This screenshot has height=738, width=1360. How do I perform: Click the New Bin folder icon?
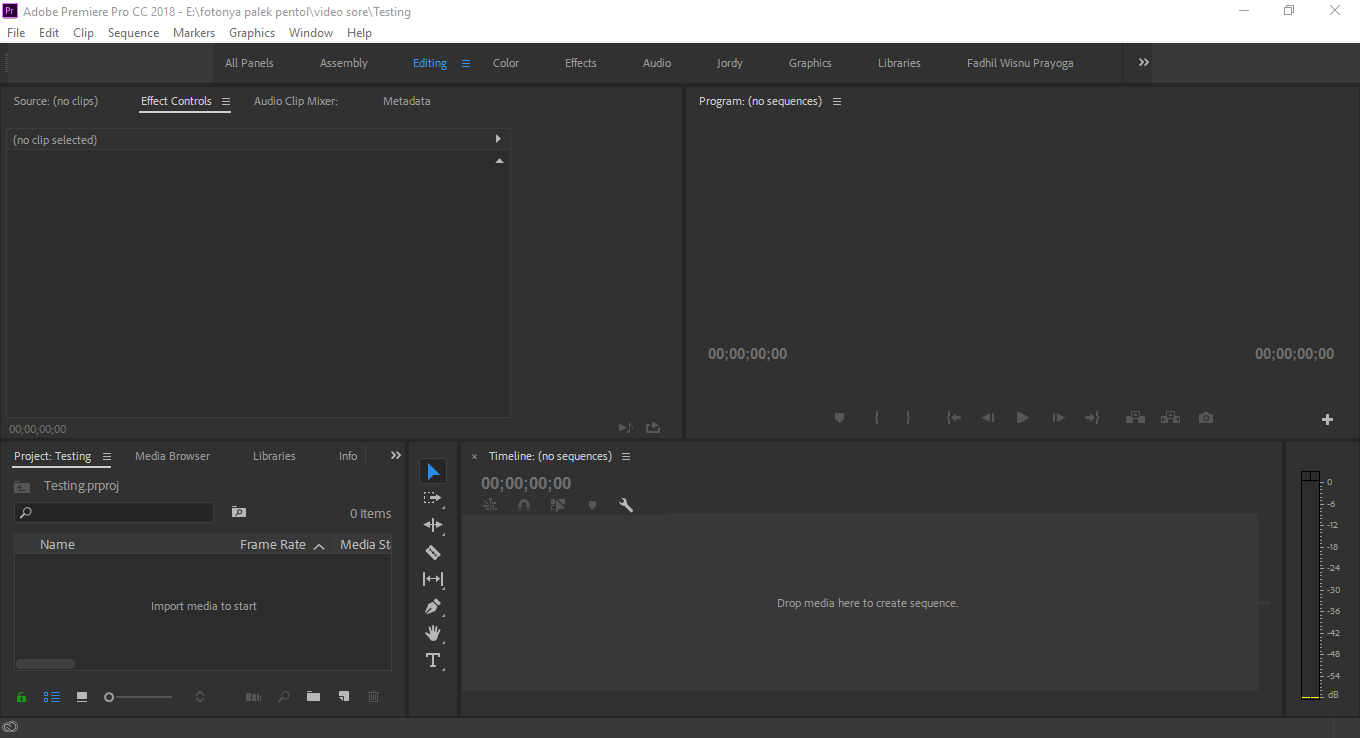coord(313,696)
